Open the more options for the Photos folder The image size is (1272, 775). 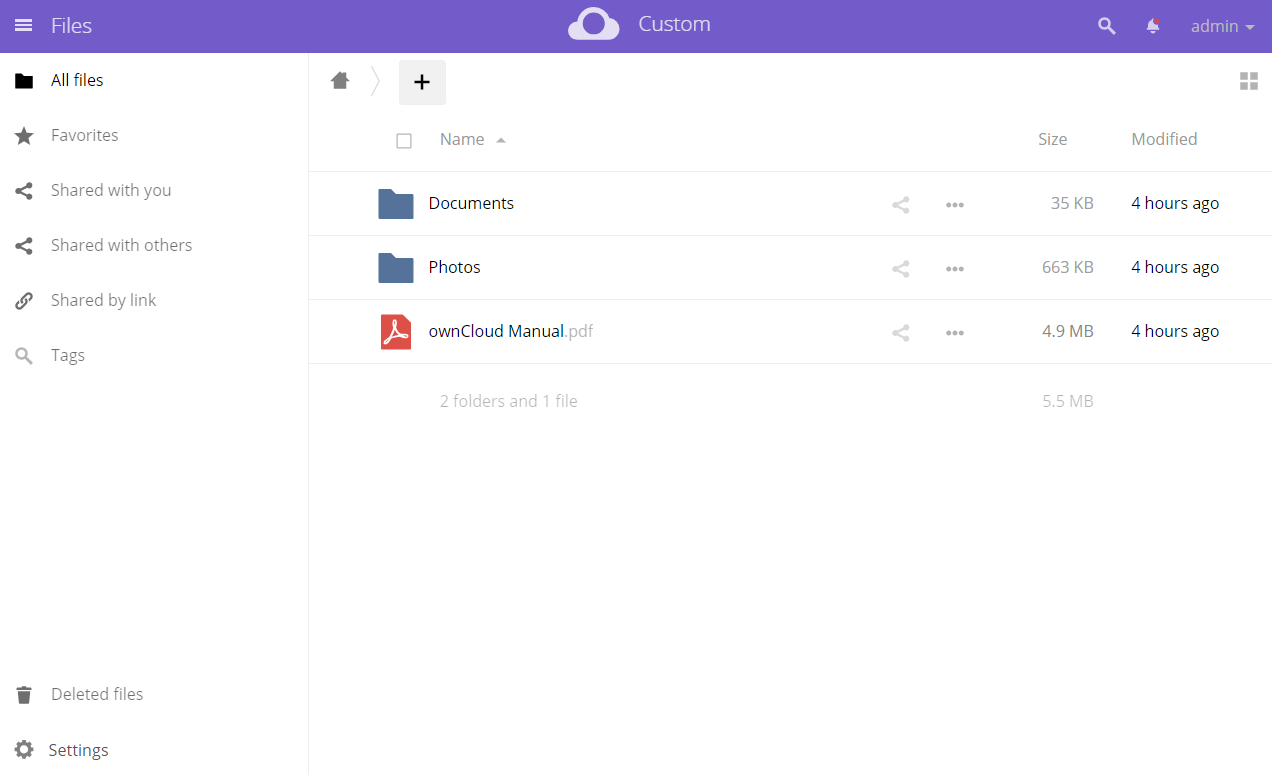(955, 268)
